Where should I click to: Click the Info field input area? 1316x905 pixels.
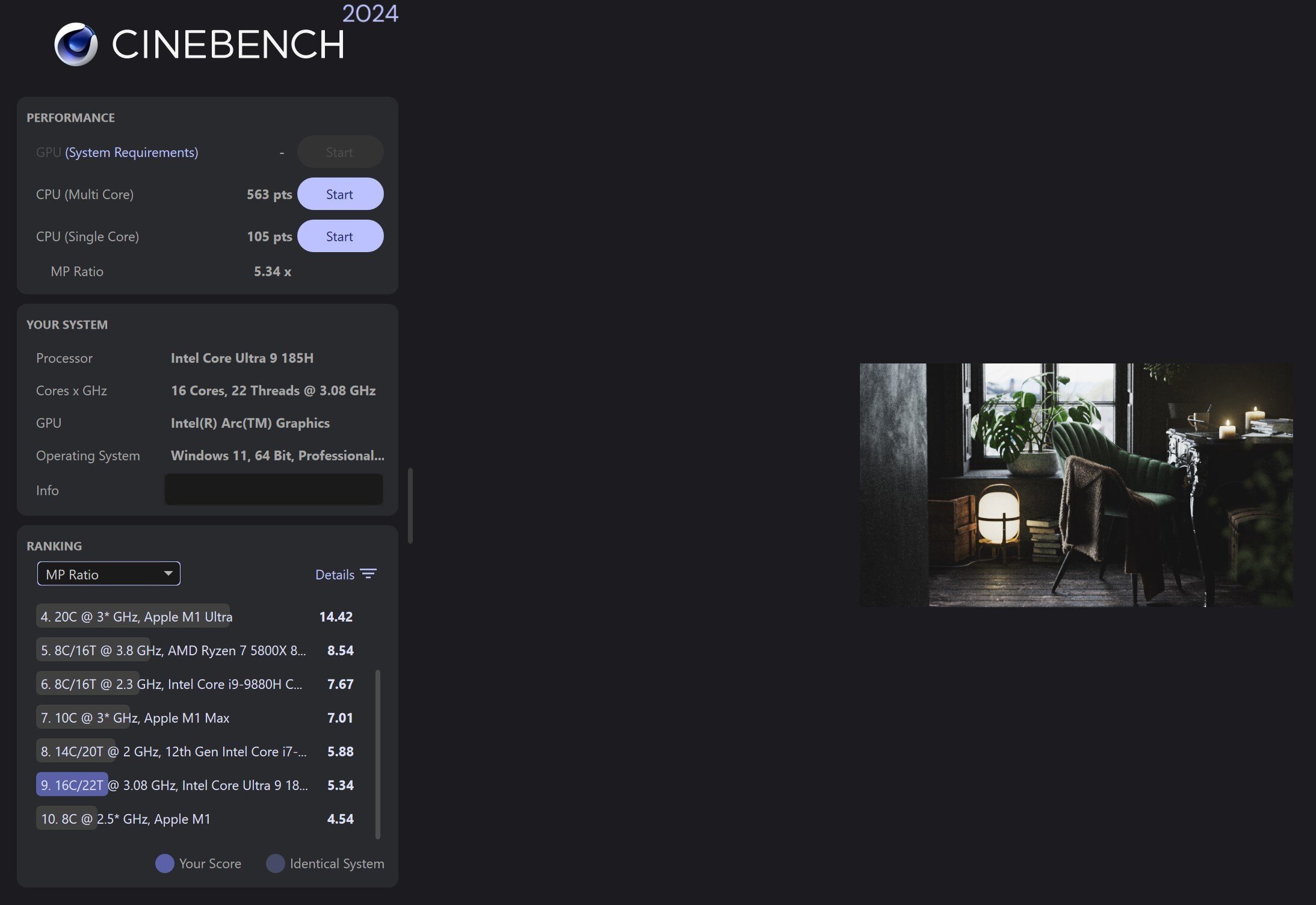click(273, 489)
